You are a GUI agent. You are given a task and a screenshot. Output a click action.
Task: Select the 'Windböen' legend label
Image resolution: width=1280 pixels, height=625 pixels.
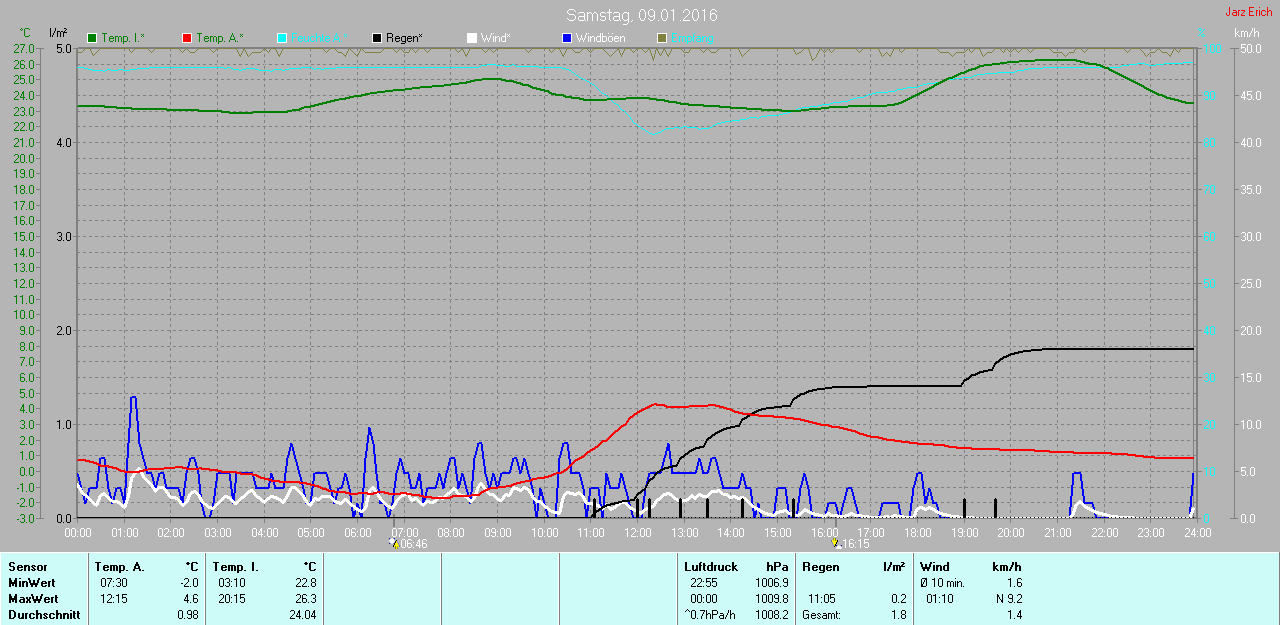[600, 38]
